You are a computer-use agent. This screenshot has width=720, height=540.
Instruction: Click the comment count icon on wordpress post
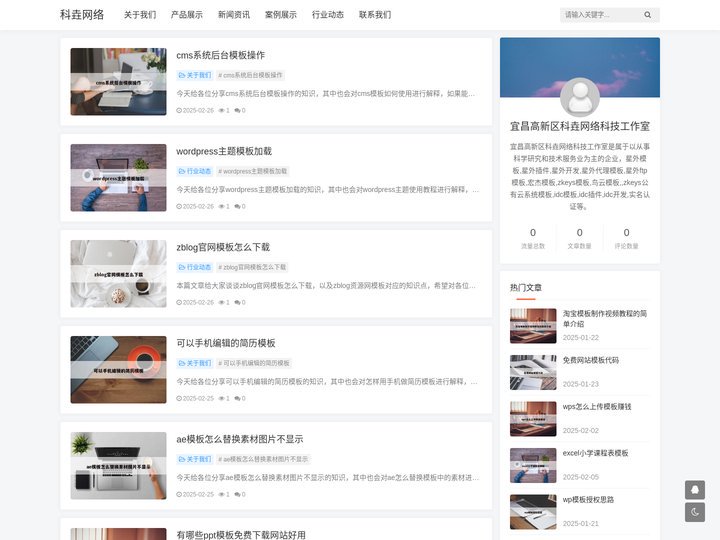[237, 207]
